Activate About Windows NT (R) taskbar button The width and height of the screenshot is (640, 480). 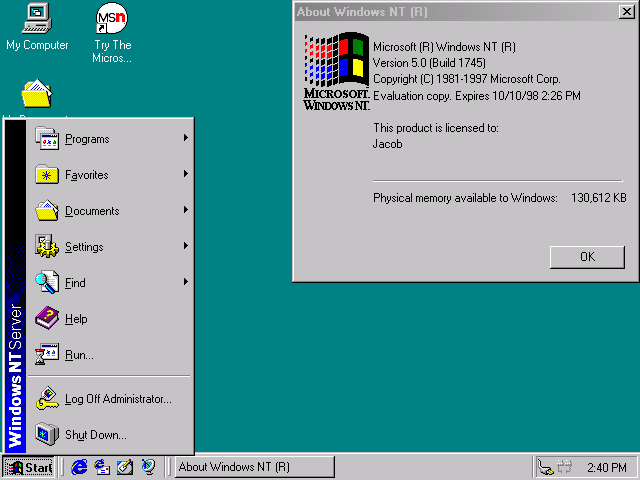255,467
